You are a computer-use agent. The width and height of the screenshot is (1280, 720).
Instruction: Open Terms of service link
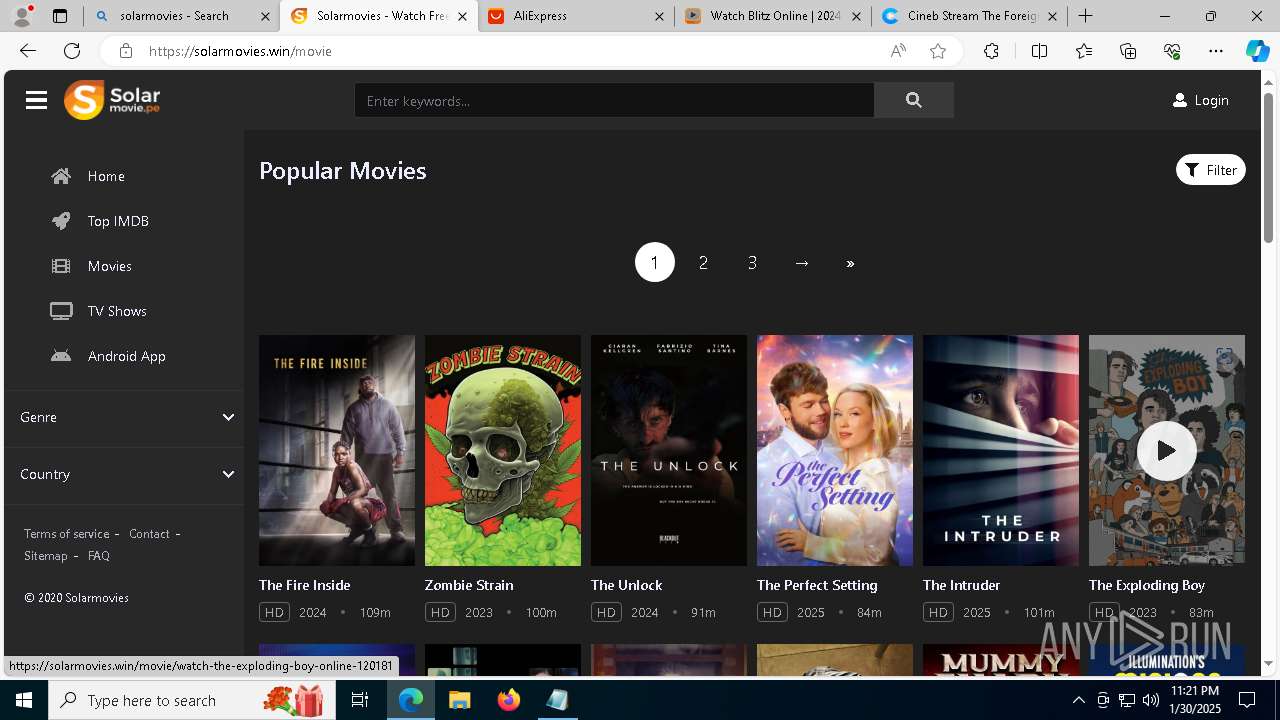67,534
